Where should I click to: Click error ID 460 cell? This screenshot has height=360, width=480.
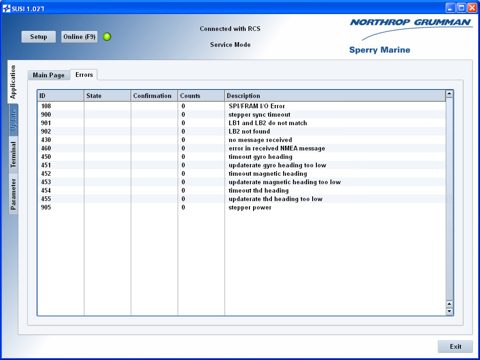click(x=60, y=148)
